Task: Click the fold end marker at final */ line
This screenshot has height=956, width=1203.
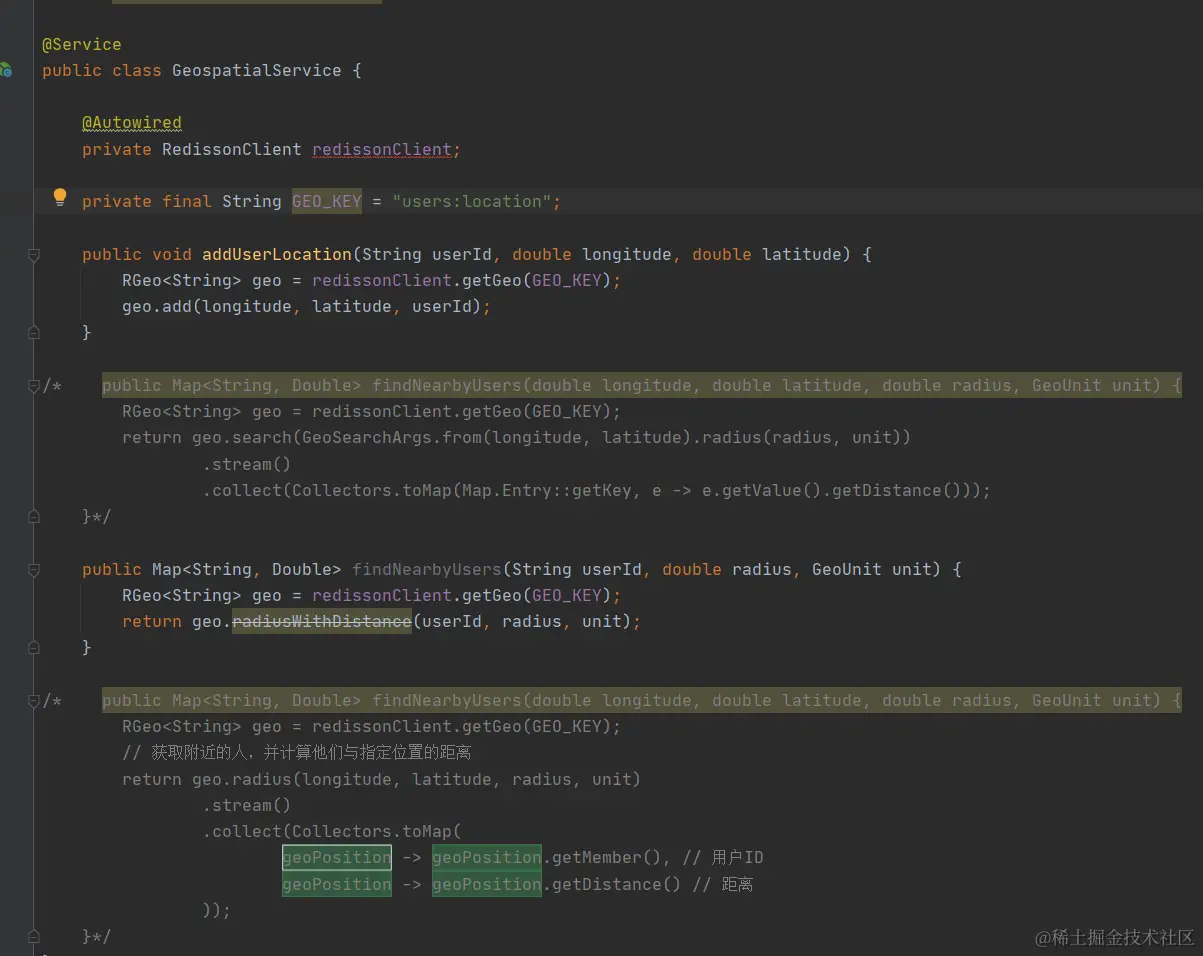Action: coord(34,937)
